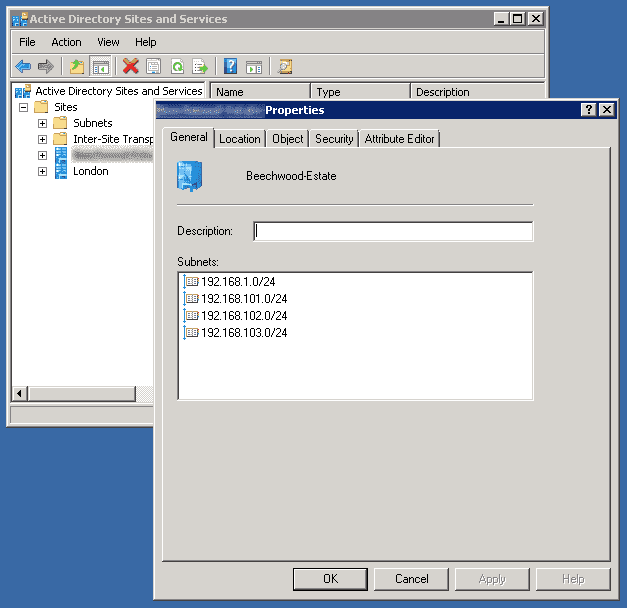627x608 pixels.
Task: Click the Active Directory Sites and Services root icon
Action: 23,91
